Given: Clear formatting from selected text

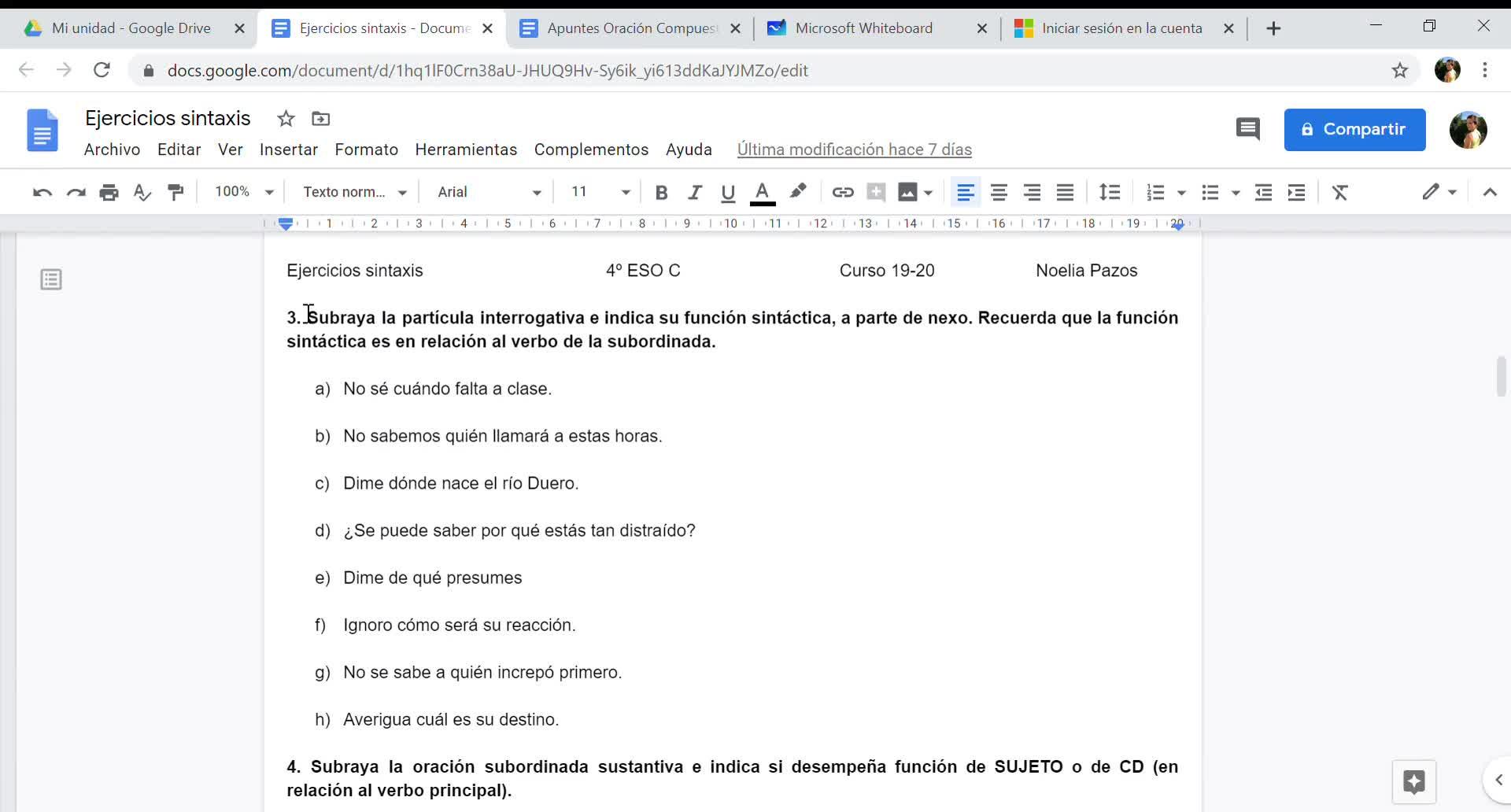Looking at the screenshot, I should coord(1340,192).
